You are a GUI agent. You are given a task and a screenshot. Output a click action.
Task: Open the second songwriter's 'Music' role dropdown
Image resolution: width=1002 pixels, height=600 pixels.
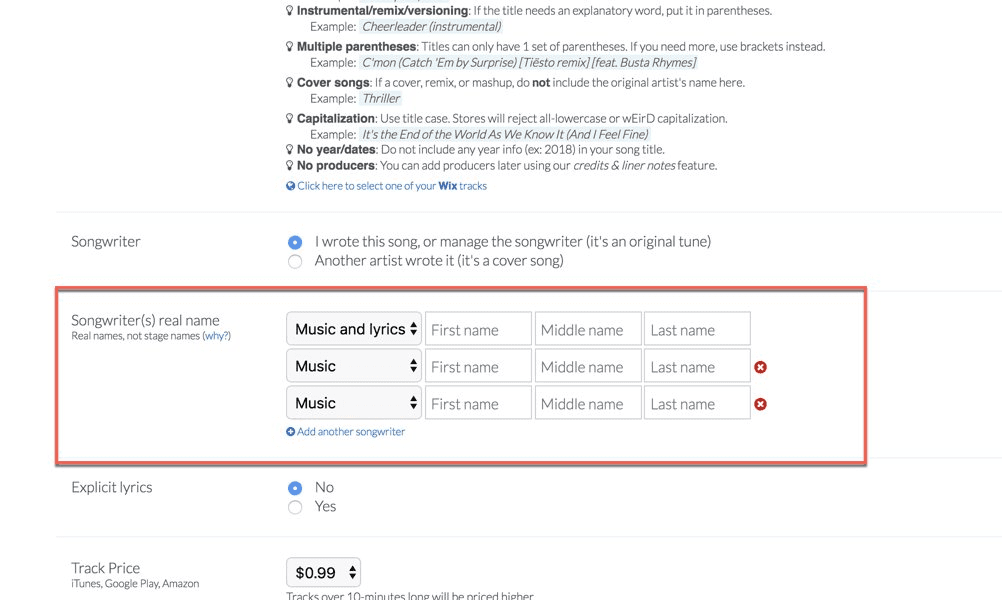tap(354, 366)
